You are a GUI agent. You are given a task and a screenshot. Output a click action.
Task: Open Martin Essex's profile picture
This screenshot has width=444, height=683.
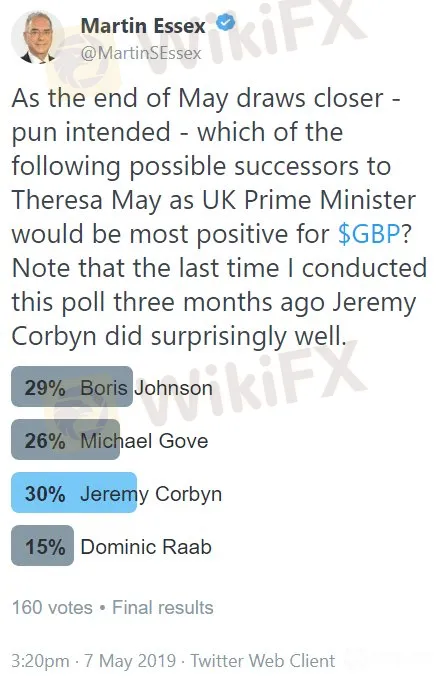click(x=37, y=37)
